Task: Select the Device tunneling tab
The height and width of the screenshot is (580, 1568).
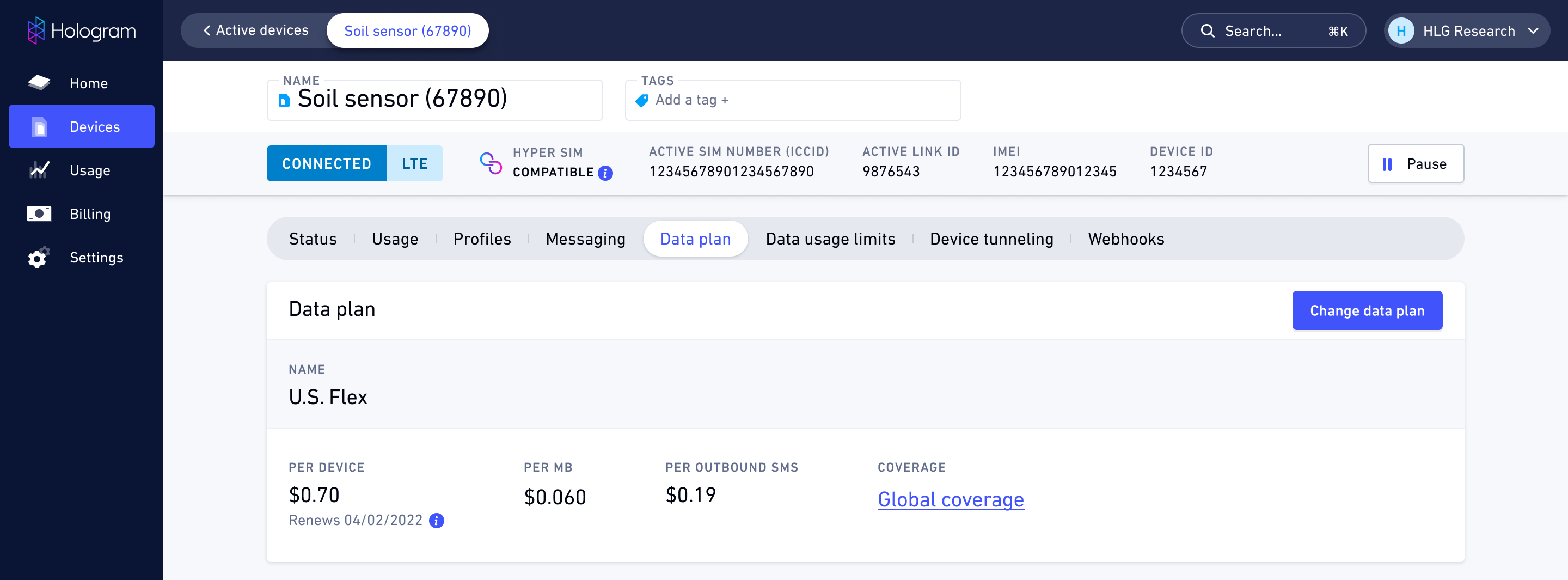Action: point(991,239)
